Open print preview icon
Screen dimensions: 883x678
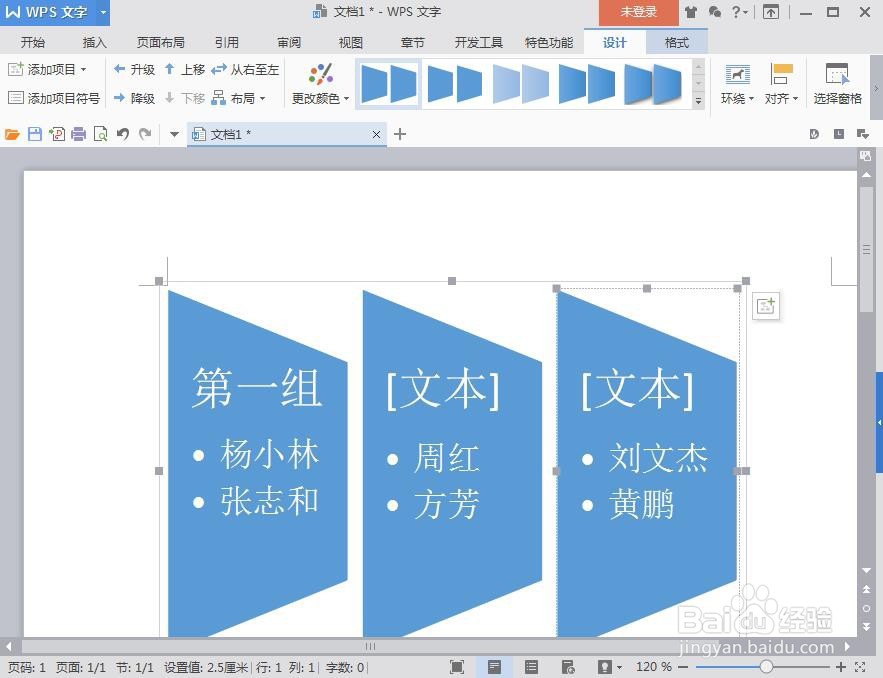click(101, 134)
